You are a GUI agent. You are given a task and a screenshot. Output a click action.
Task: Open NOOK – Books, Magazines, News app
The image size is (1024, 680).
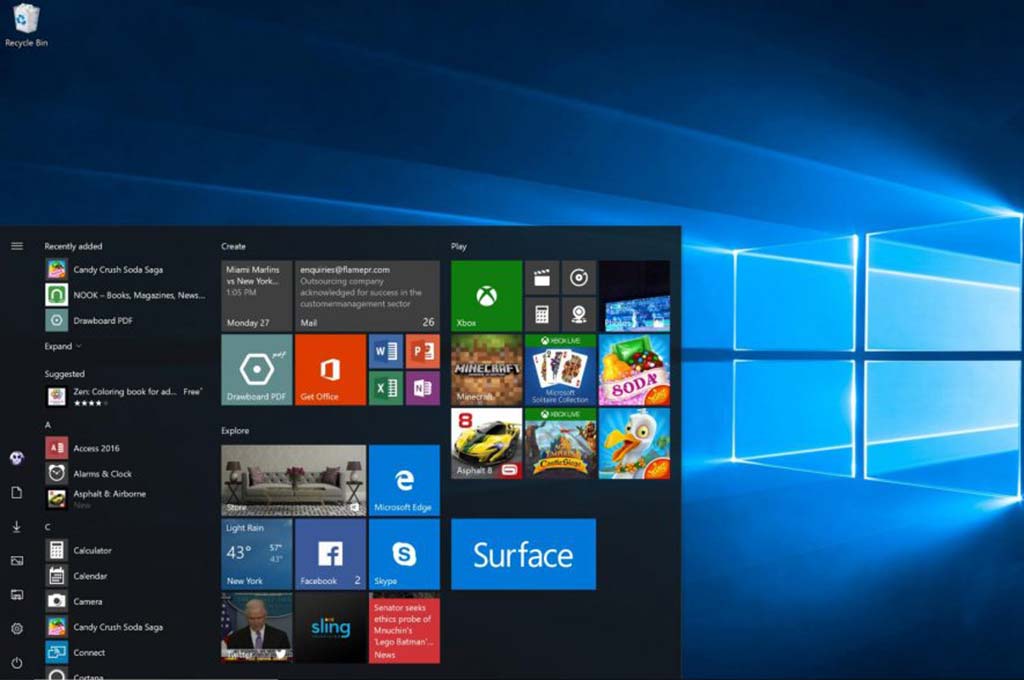pos(125,295)
